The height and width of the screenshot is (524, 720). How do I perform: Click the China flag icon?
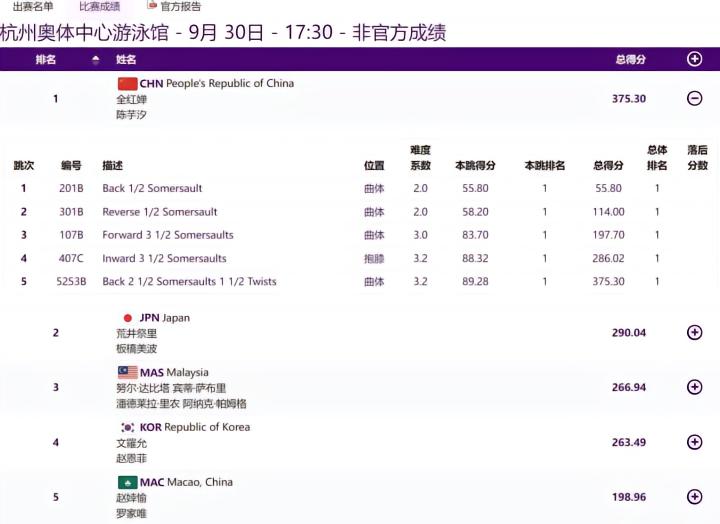(x=127, y=83)
